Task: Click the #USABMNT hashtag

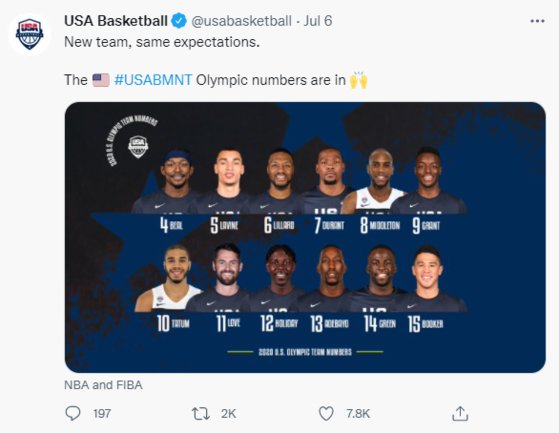Action: pyautogui.click(x=153, y=80)
